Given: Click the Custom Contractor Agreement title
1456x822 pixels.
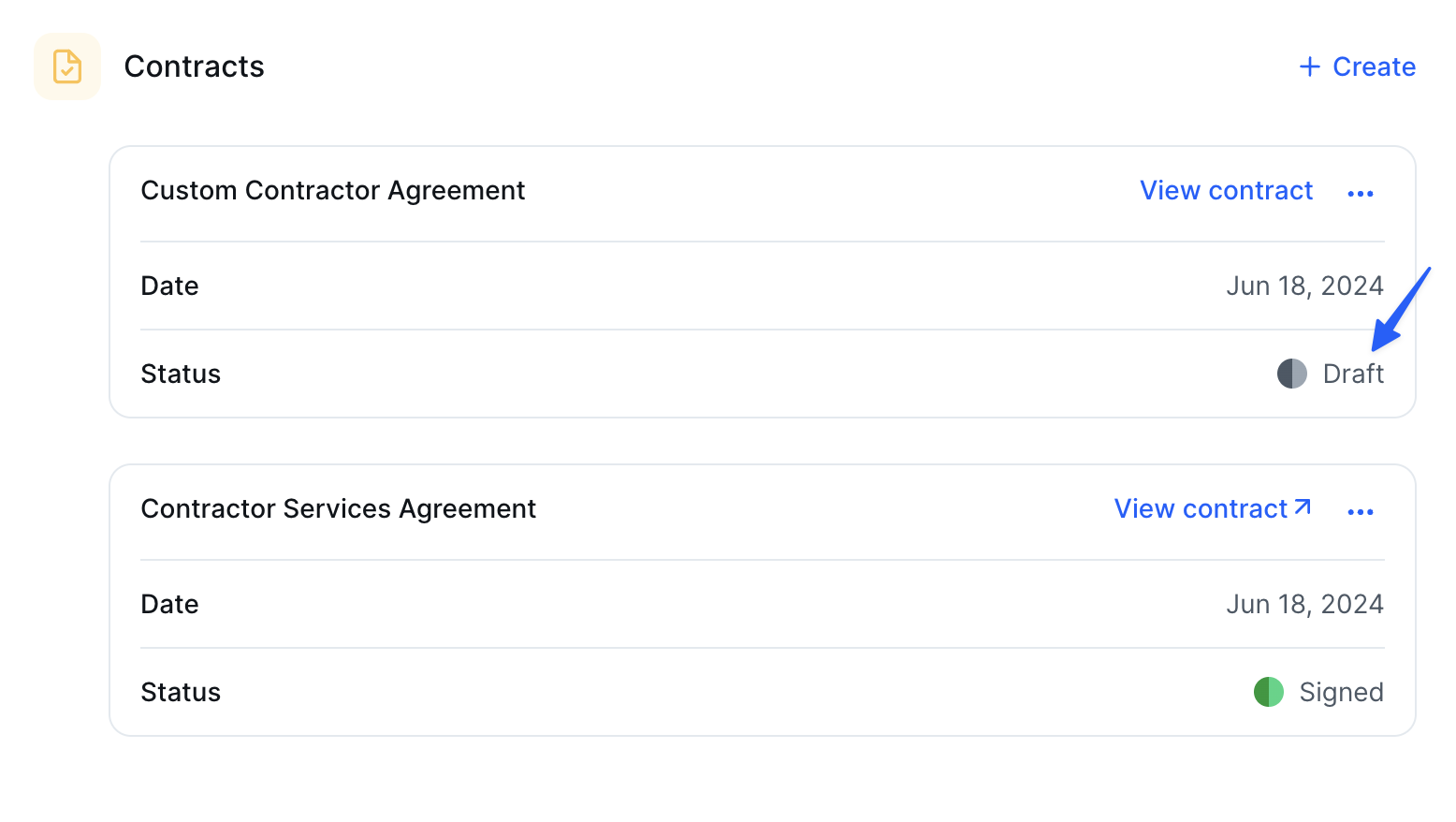Looking at the screenshot, I should (x=333, y=190).
